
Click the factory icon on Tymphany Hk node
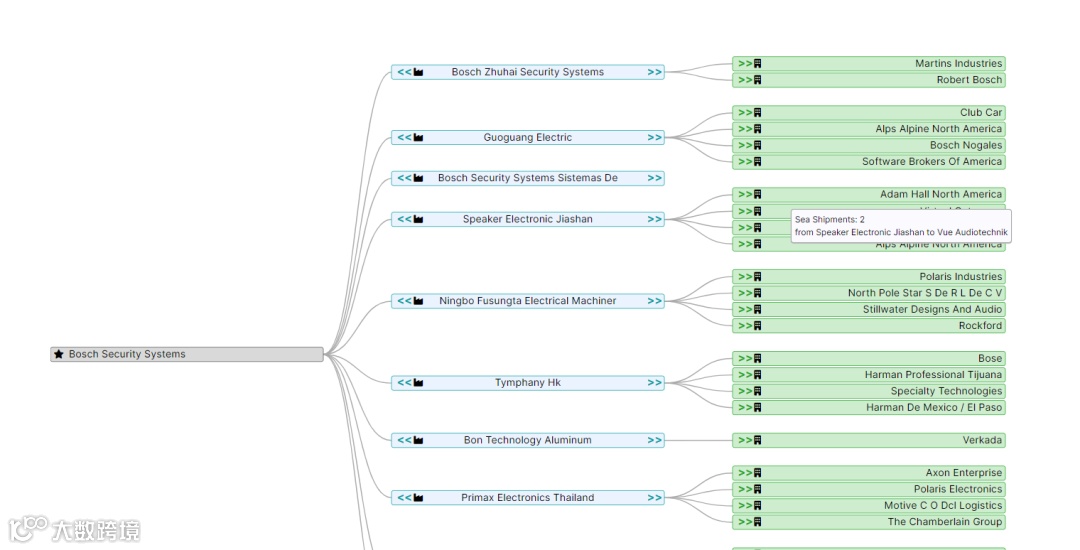click(418, 383)
